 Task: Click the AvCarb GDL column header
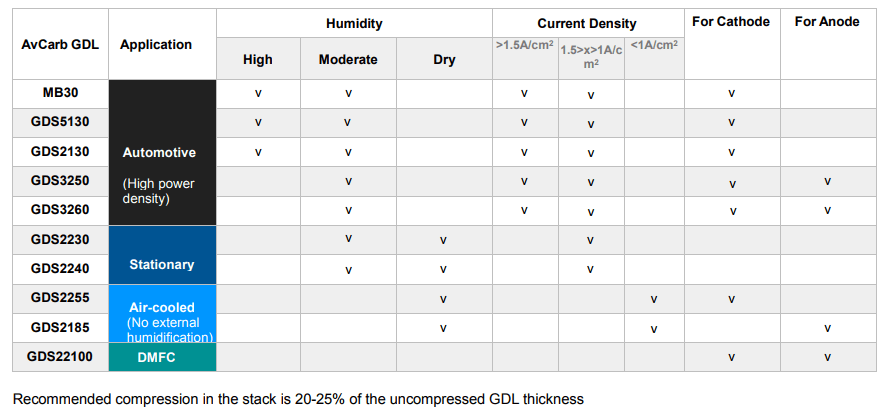pos(60,44)
